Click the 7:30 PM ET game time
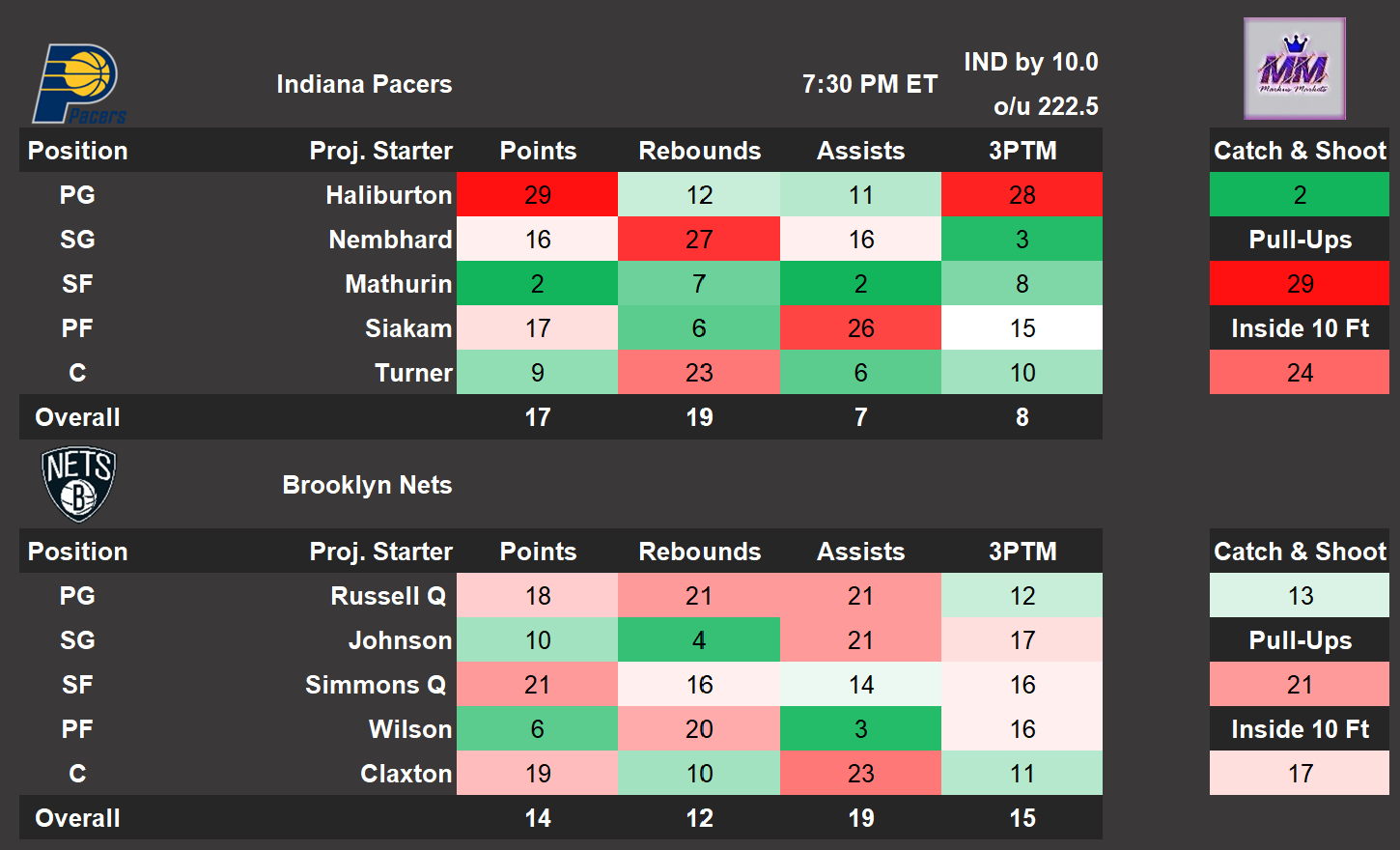The width and height of the screenshot is (1400, 850). pos(869,84)
